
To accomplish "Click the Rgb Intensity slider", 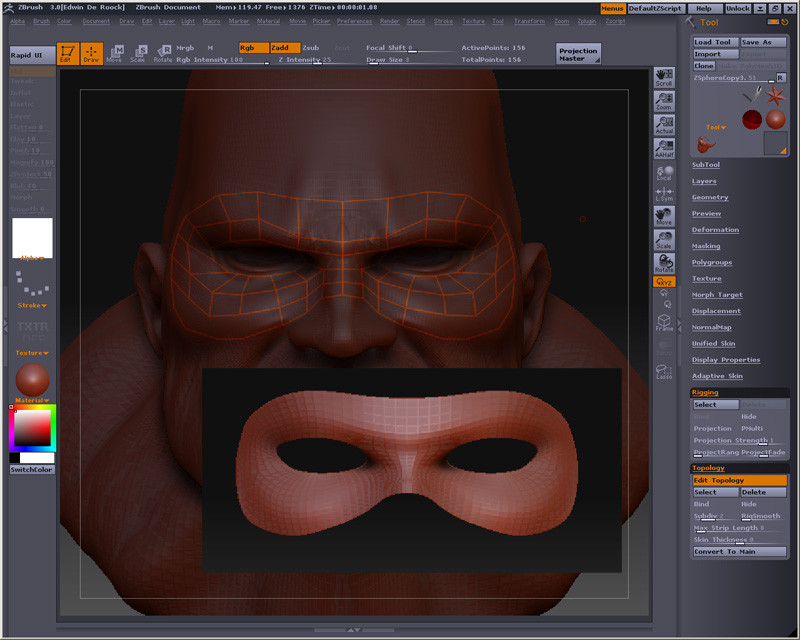I will [222, 60].
